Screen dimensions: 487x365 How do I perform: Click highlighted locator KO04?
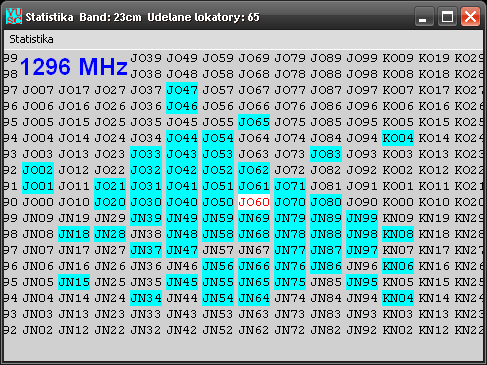coord(398,138)
